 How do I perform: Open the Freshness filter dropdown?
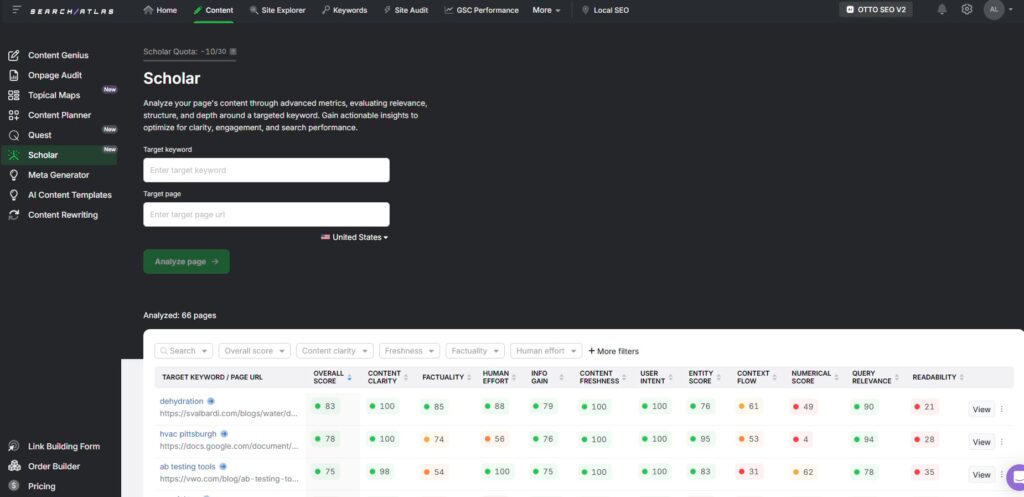409,351
